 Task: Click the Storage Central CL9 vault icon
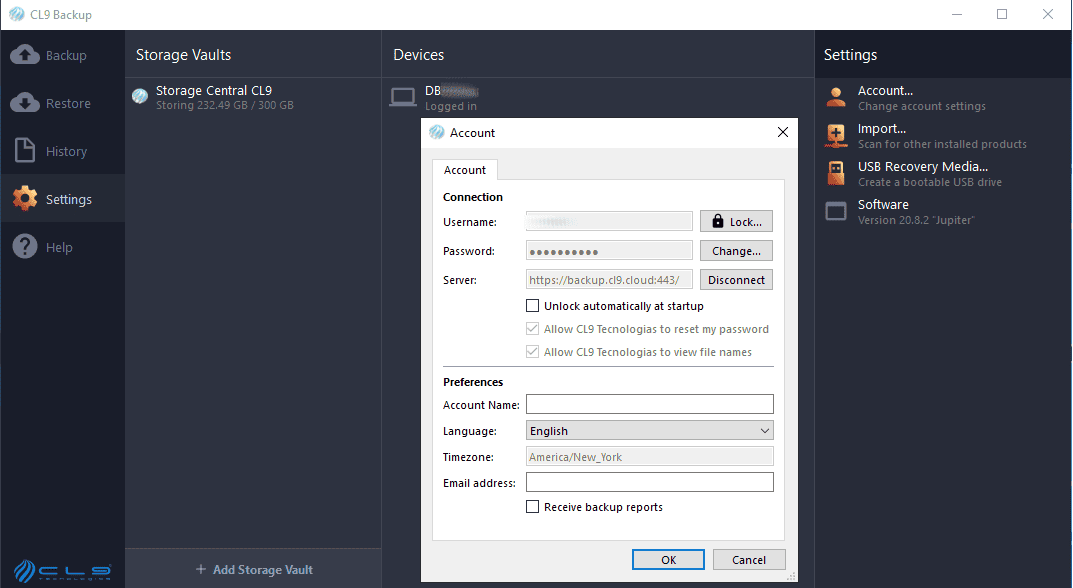pos(140,96)
